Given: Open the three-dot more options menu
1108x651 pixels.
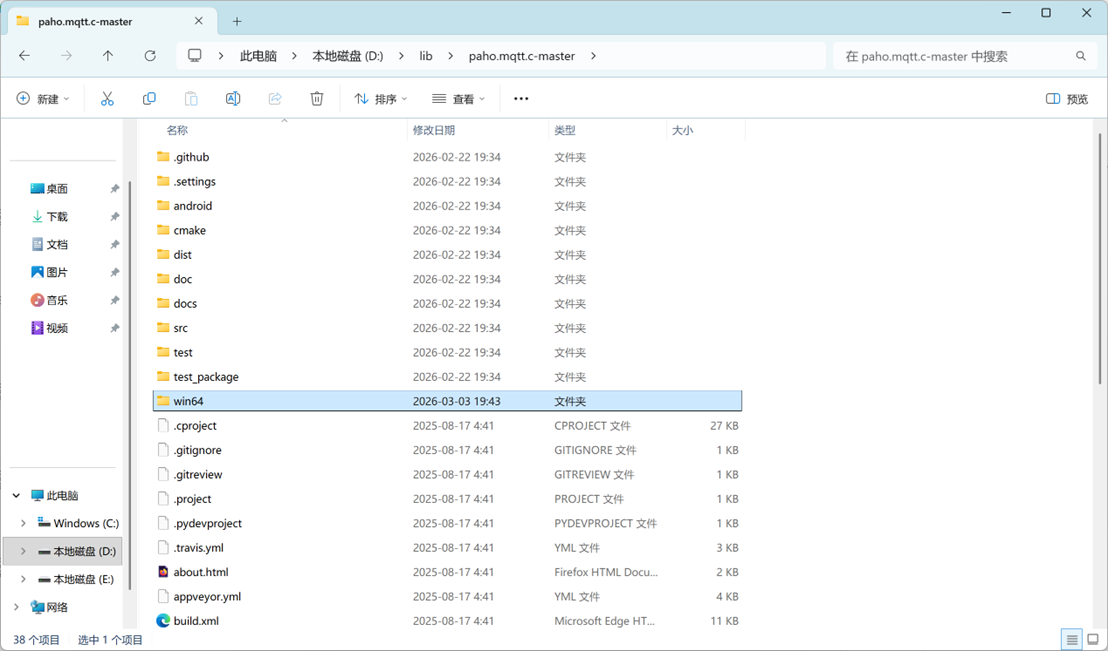Looking at the screenshot, I should (521, 99).
